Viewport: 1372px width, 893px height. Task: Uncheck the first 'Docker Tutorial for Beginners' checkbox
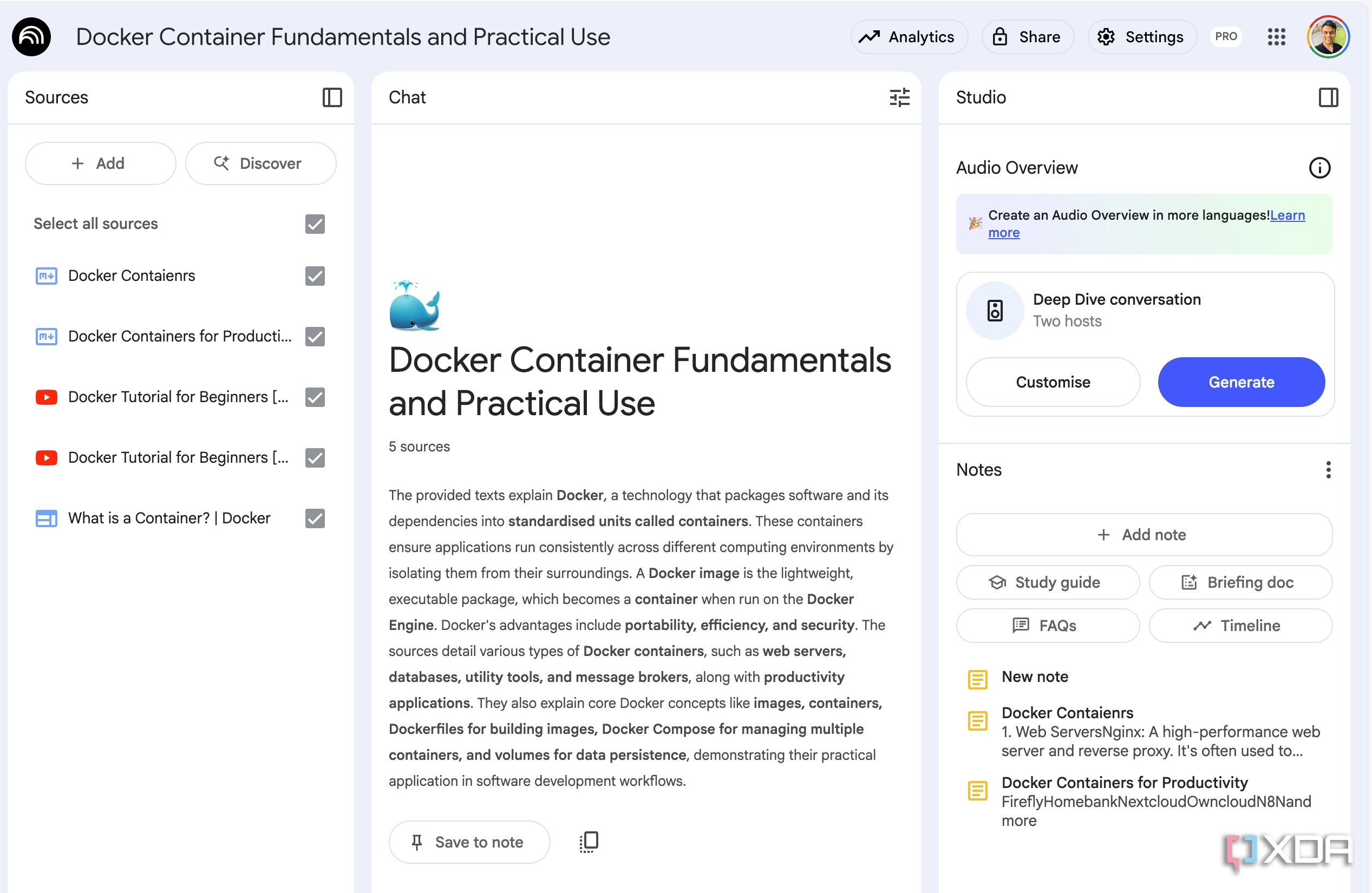pyautogui.click(x=315, y=397)
